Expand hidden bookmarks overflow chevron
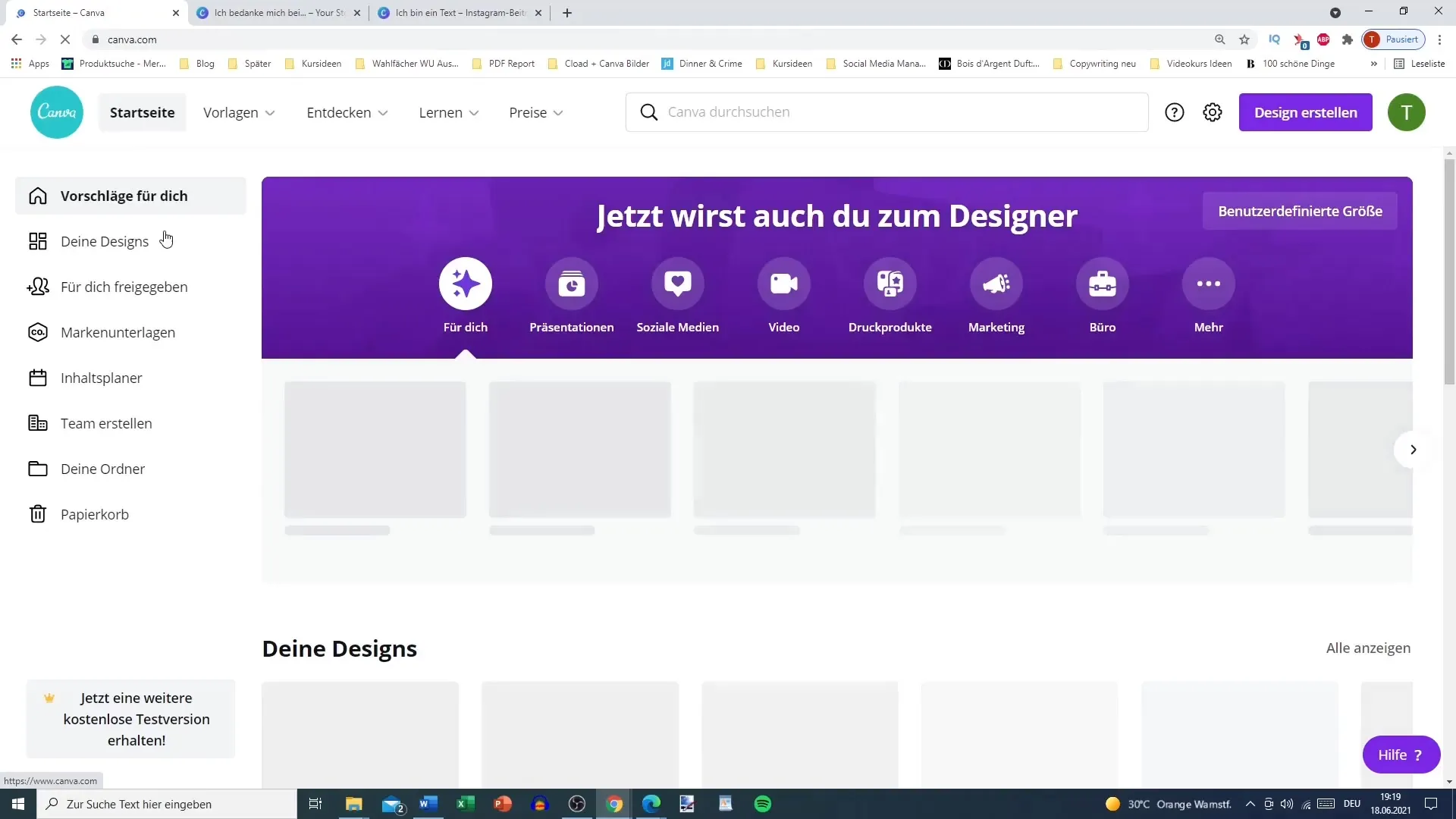The width and height of the screenshot is (1456, 819). coord(1373,64)
